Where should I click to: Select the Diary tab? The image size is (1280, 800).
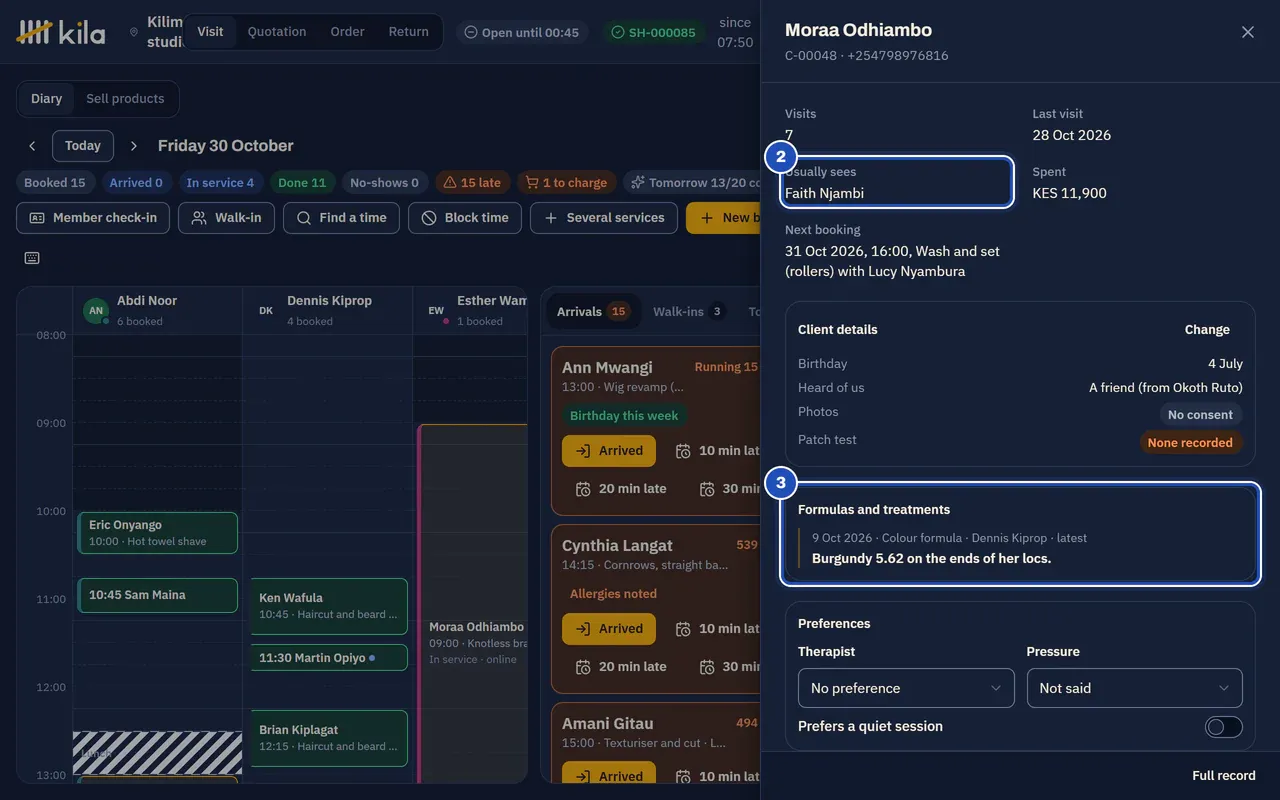[x=46, y=98]
